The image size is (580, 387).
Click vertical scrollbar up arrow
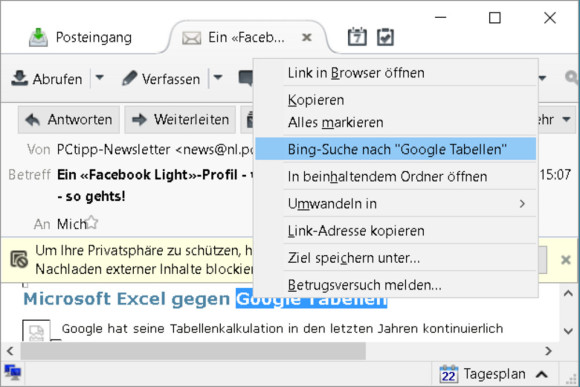click(568, 293)
